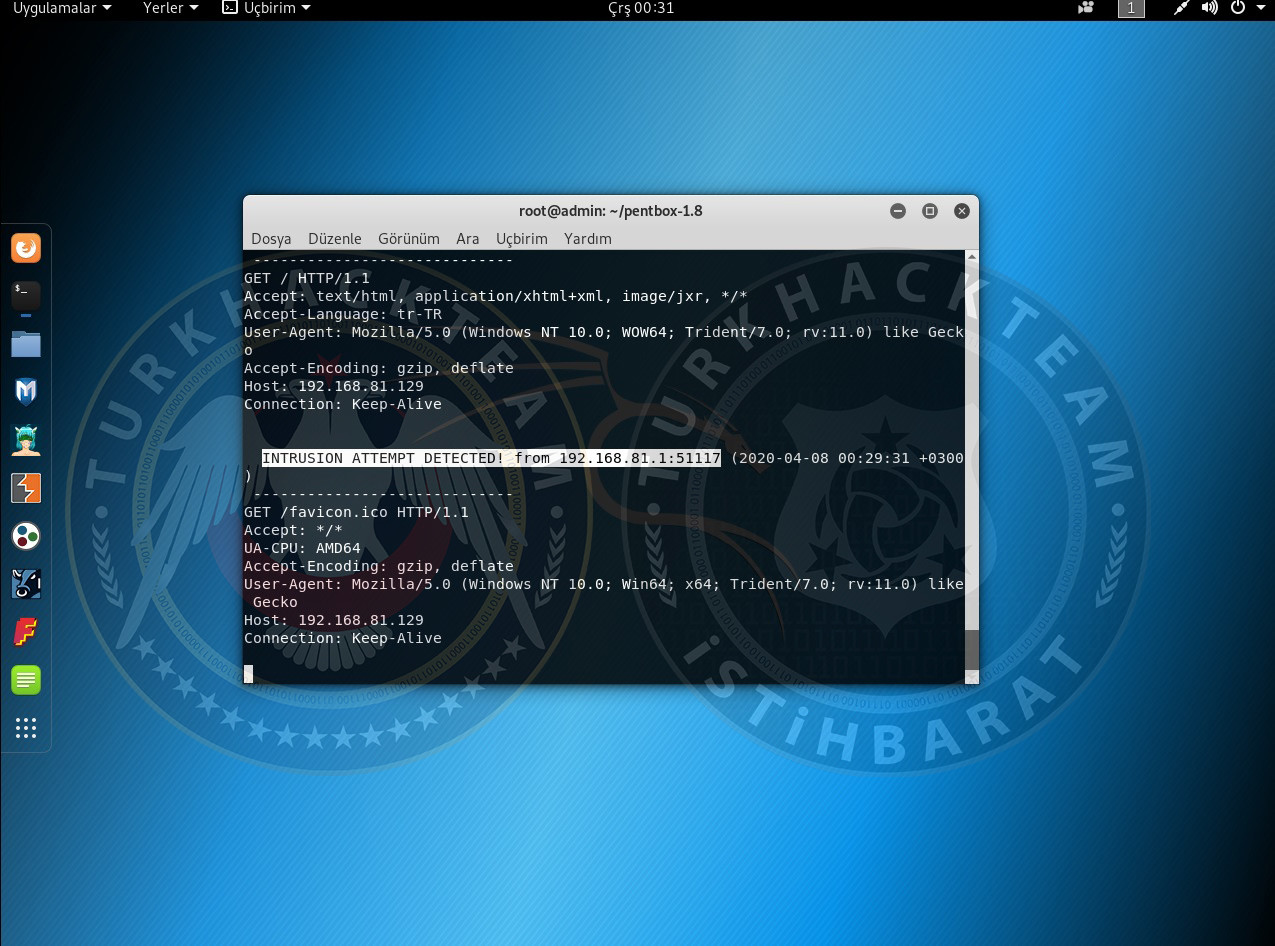Open the volume speaker icon
Viewport: 1275px width, 946px height.
(x=1209, y=8)
